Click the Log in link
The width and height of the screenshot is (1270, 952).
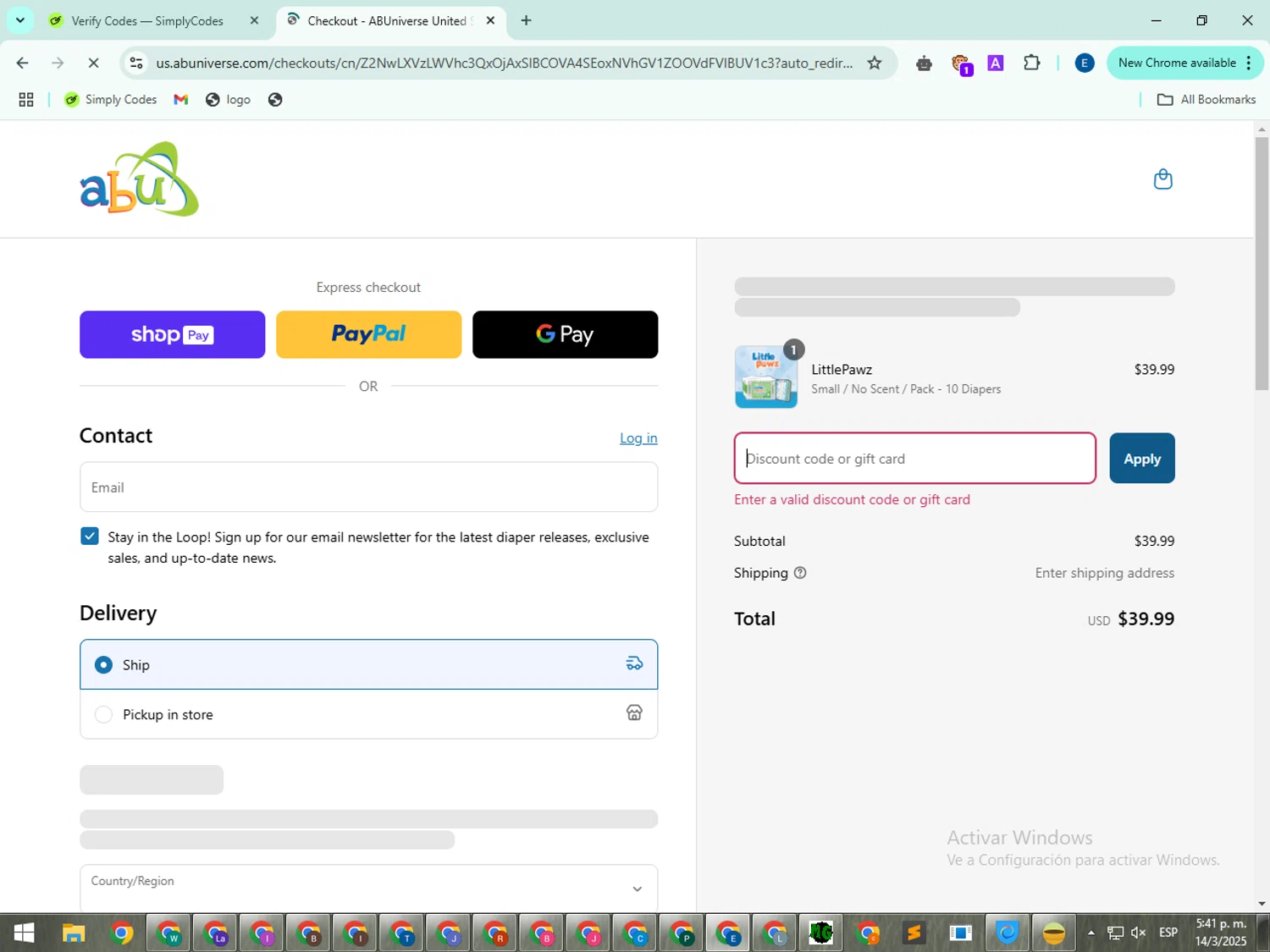pyautogui.click(x=638, y=437)
